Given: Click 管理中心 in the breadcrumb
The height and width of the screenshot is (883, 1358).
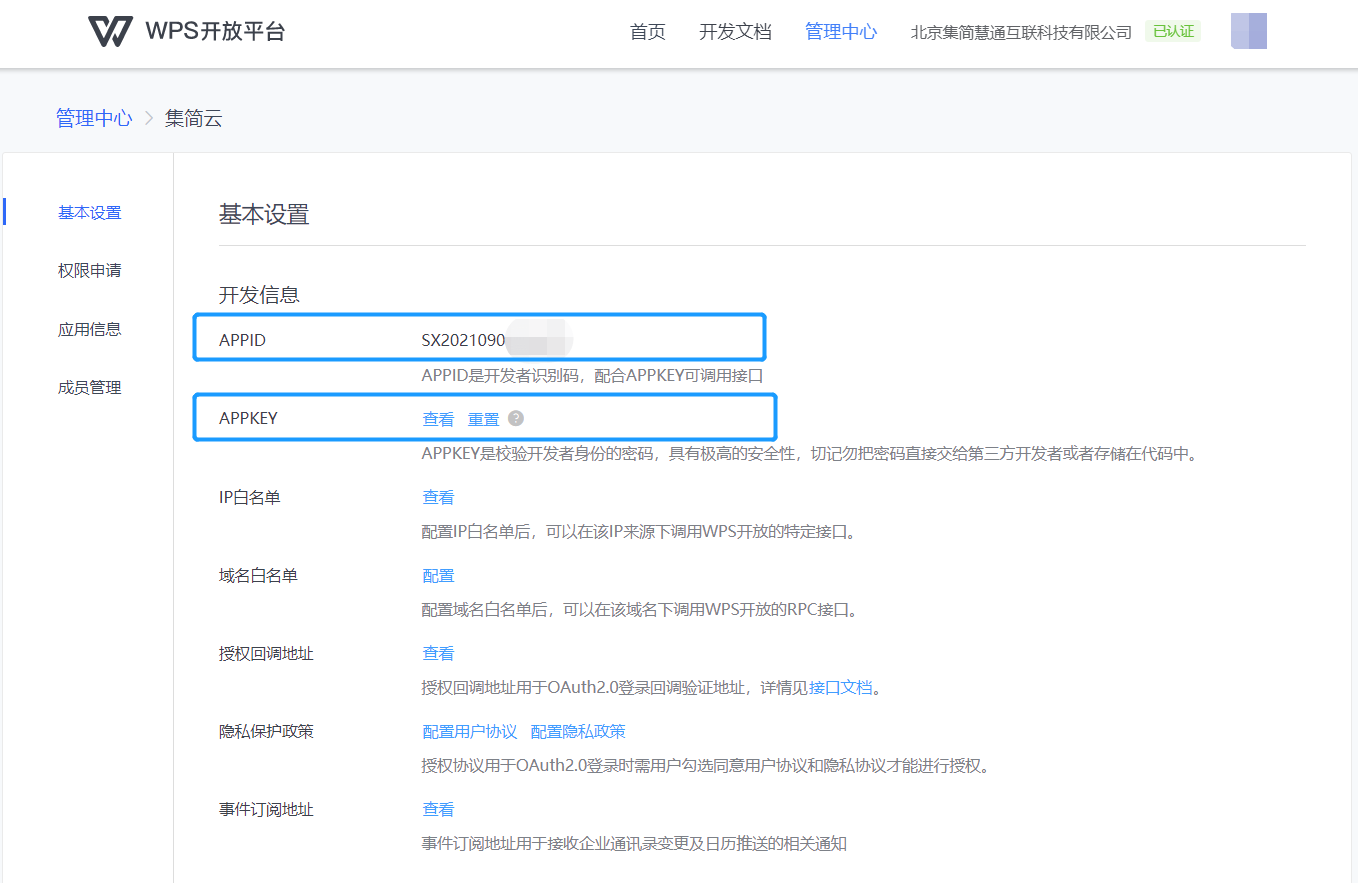Looking at the screenshot, I should tap(93, 118).
